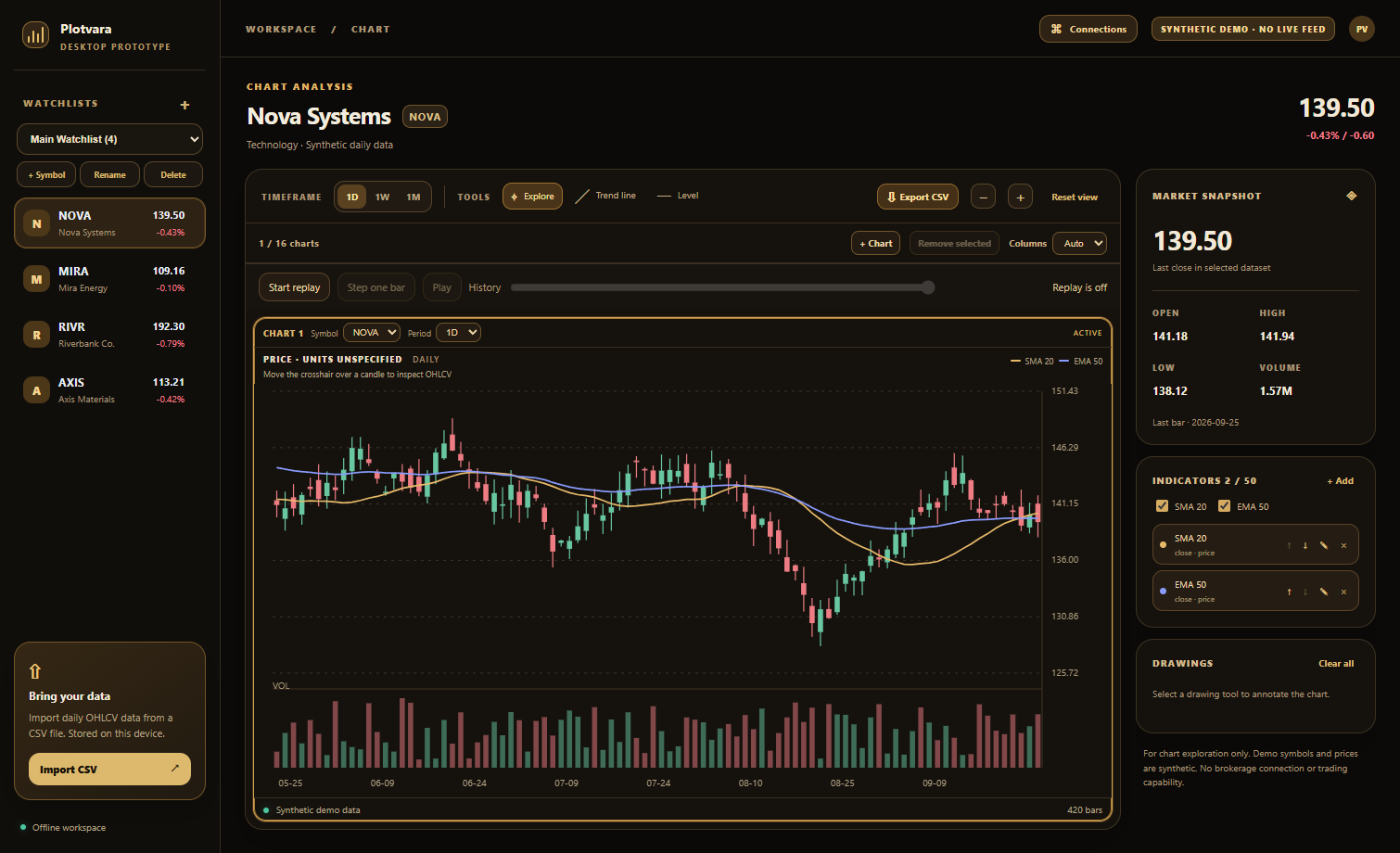The width and height of the screenshot is (1400, 853).
Task: Activate the Explore tool
Action: pyautogui.click(x=532, y=197)
